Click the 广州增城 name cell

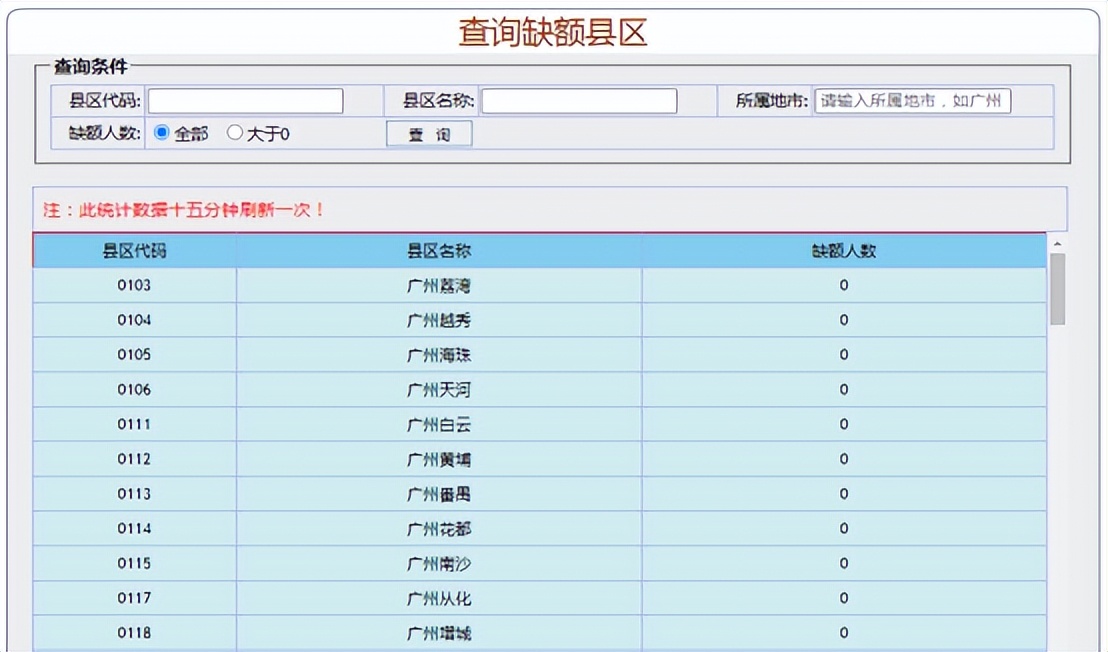pyautogui.click(x=439, y=632)
